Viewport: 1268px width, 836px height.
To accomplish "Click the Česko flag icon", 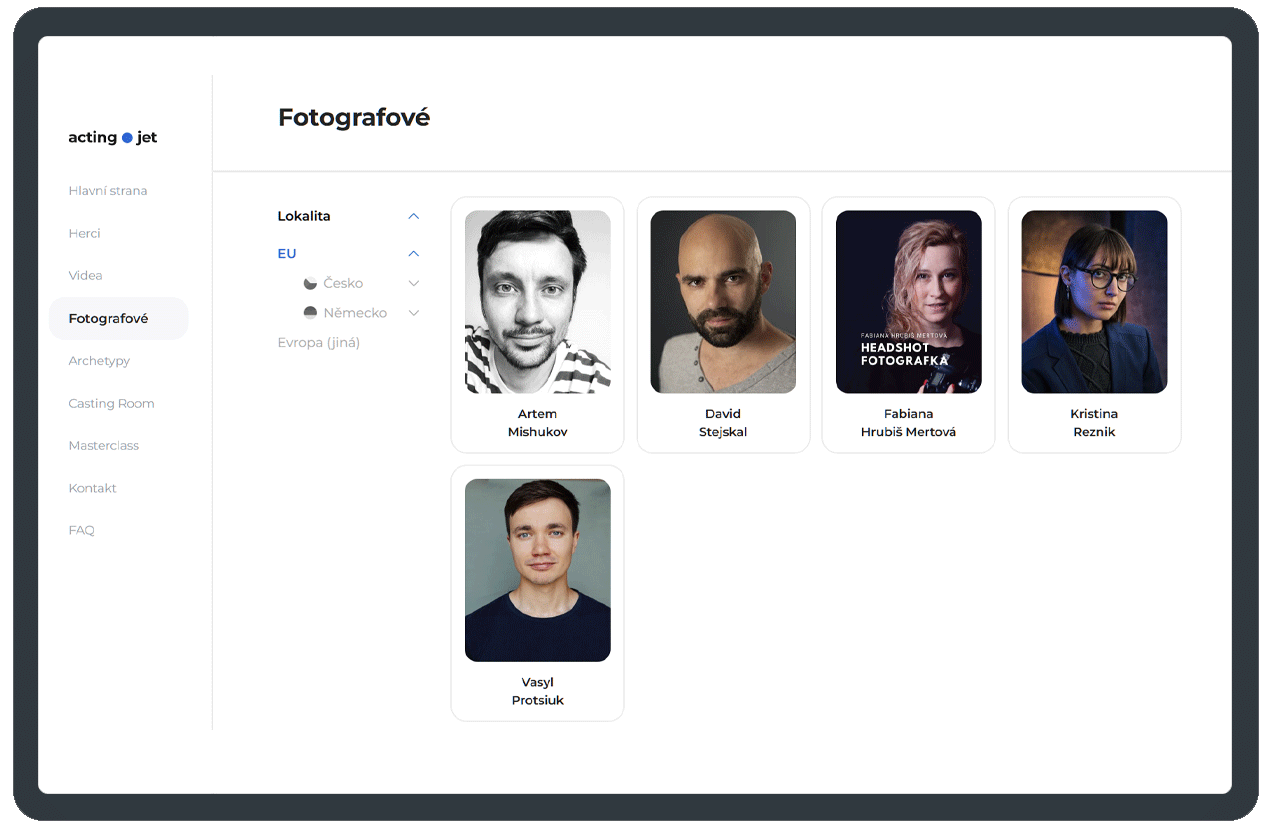I will [x=310, y=284].
